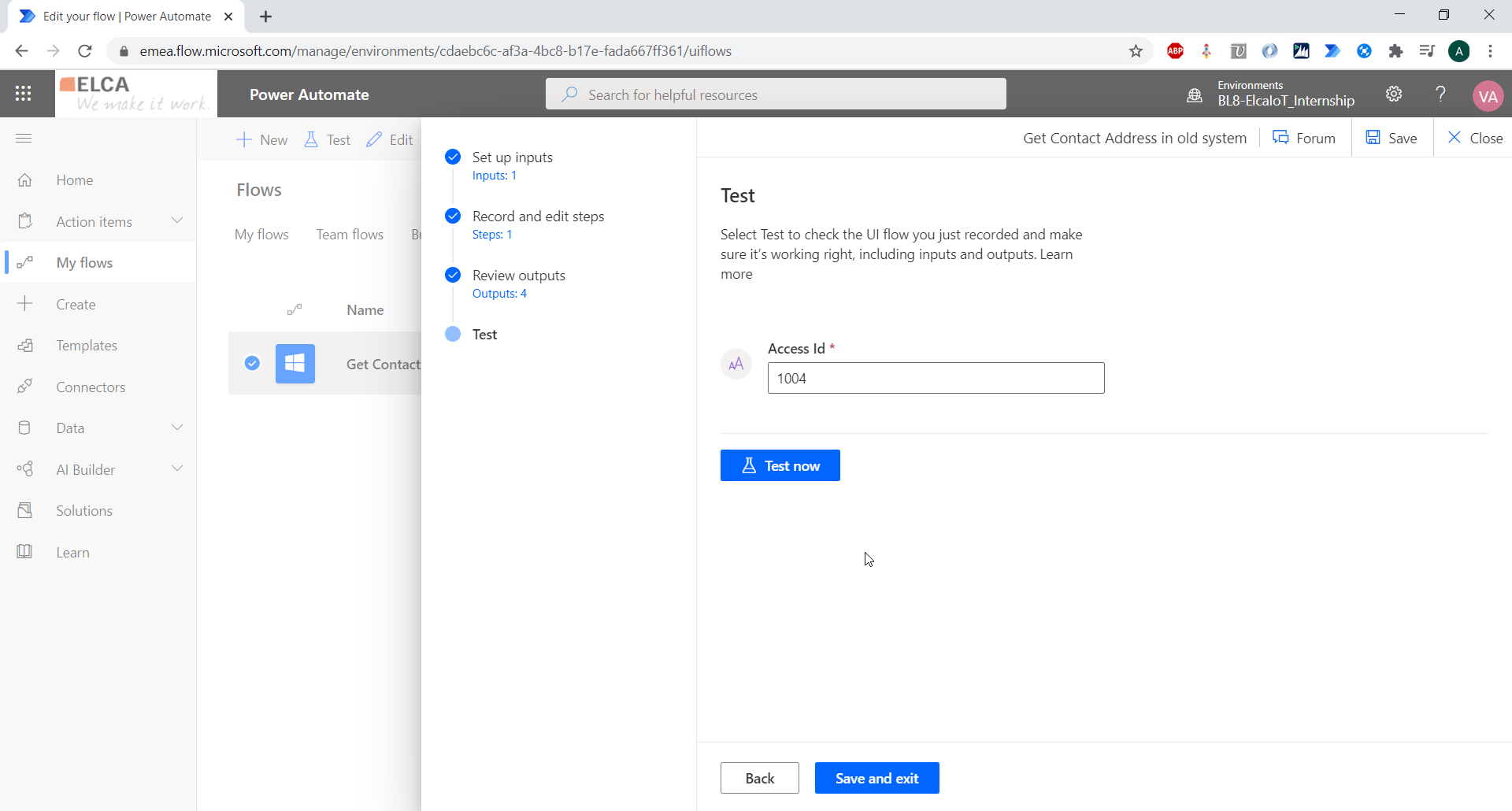Open the Extensions puzzle icon
Viewport: 1512px width, 811px height.
(x=1395, y=51)
